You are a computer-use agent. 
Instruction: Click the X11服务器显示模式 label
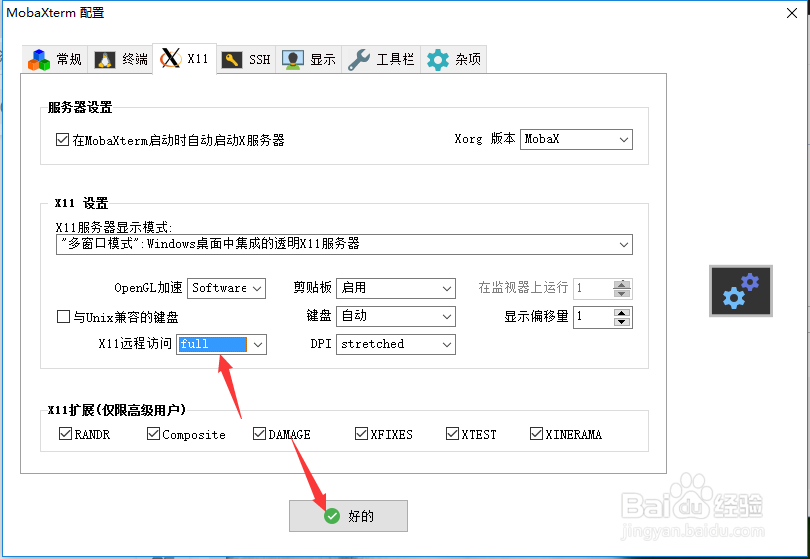click(x=114, y=227)
